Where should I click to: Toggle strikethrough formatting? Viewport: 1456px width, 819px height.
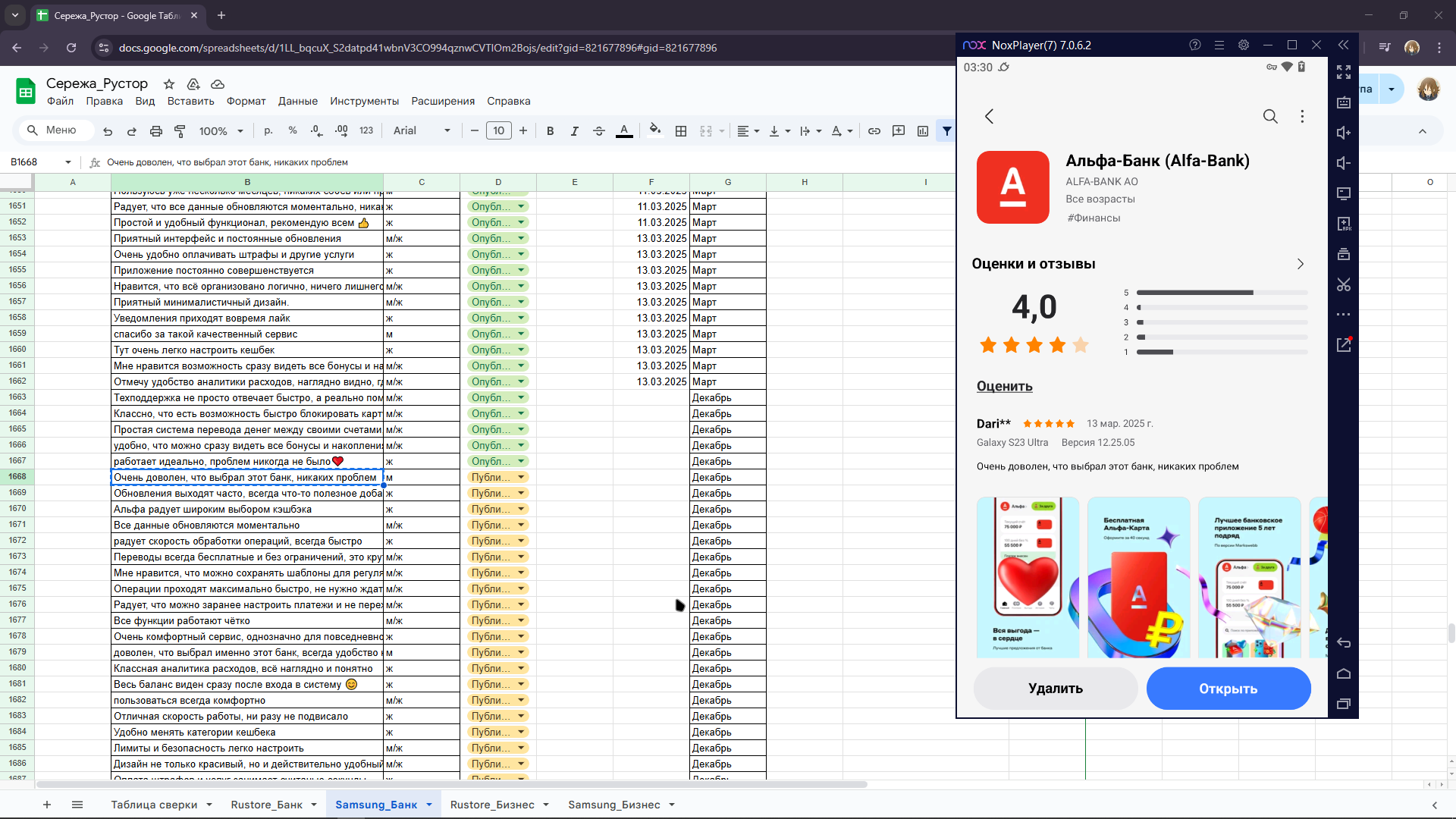pyautogui.click(x=599, y=130)
